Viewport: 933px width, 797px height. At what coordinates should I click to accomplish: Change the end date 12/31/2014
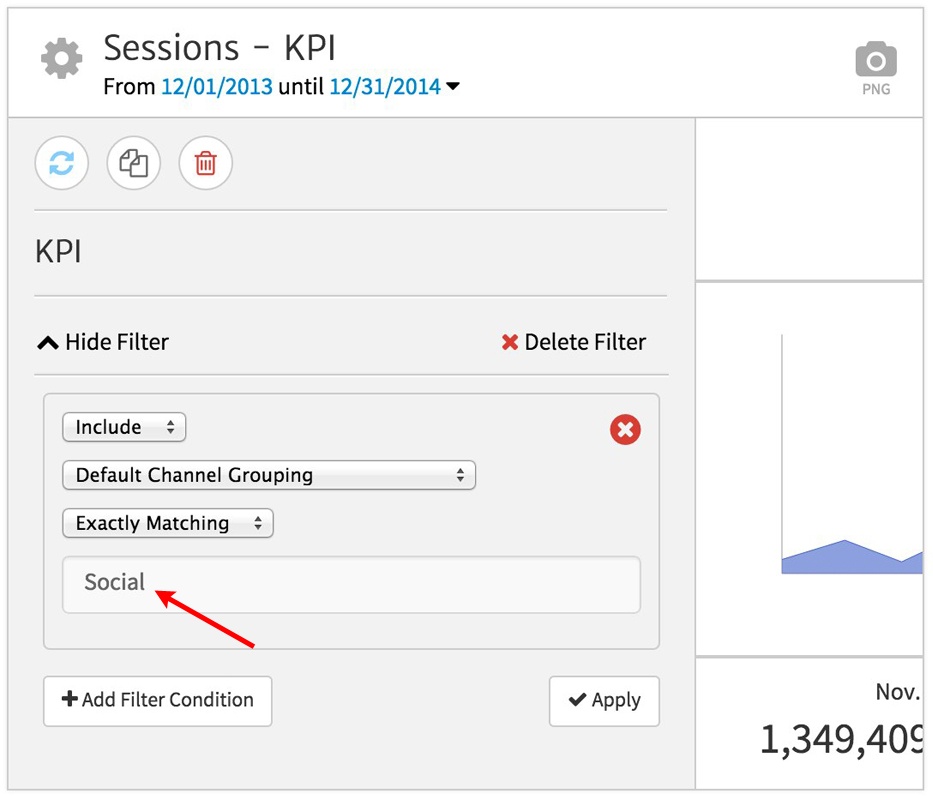point(385,87)
